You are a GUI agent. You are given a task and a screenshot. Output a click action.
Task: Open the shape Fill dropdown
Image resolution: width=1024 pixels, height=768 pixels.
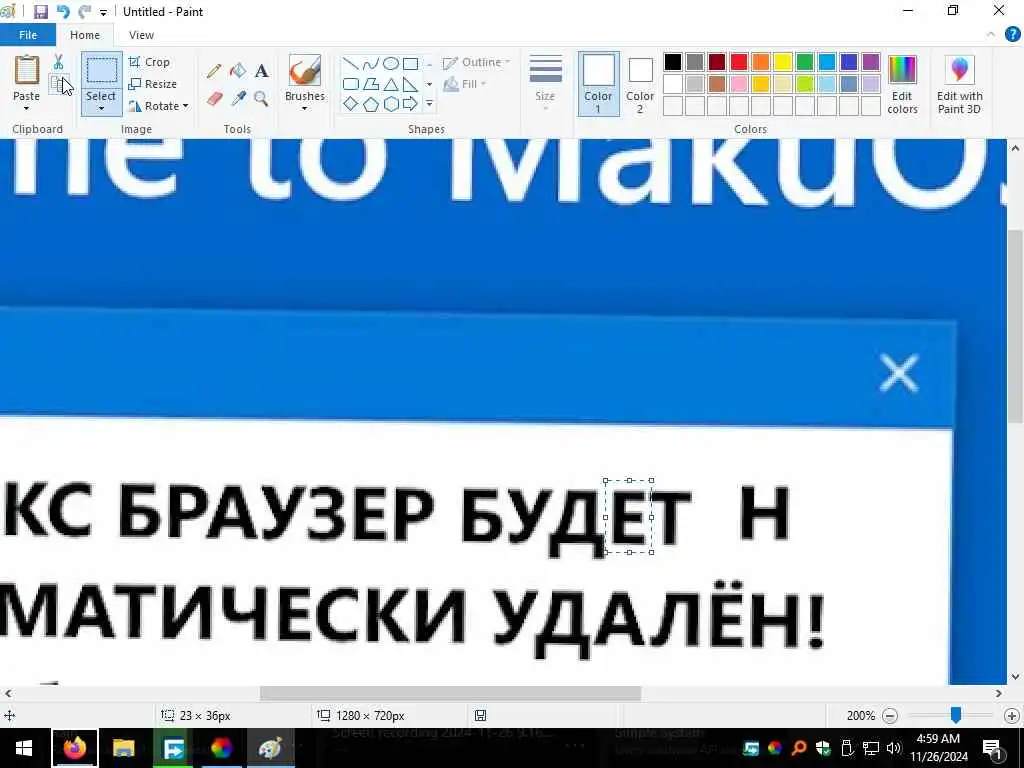tap(465, 84)
